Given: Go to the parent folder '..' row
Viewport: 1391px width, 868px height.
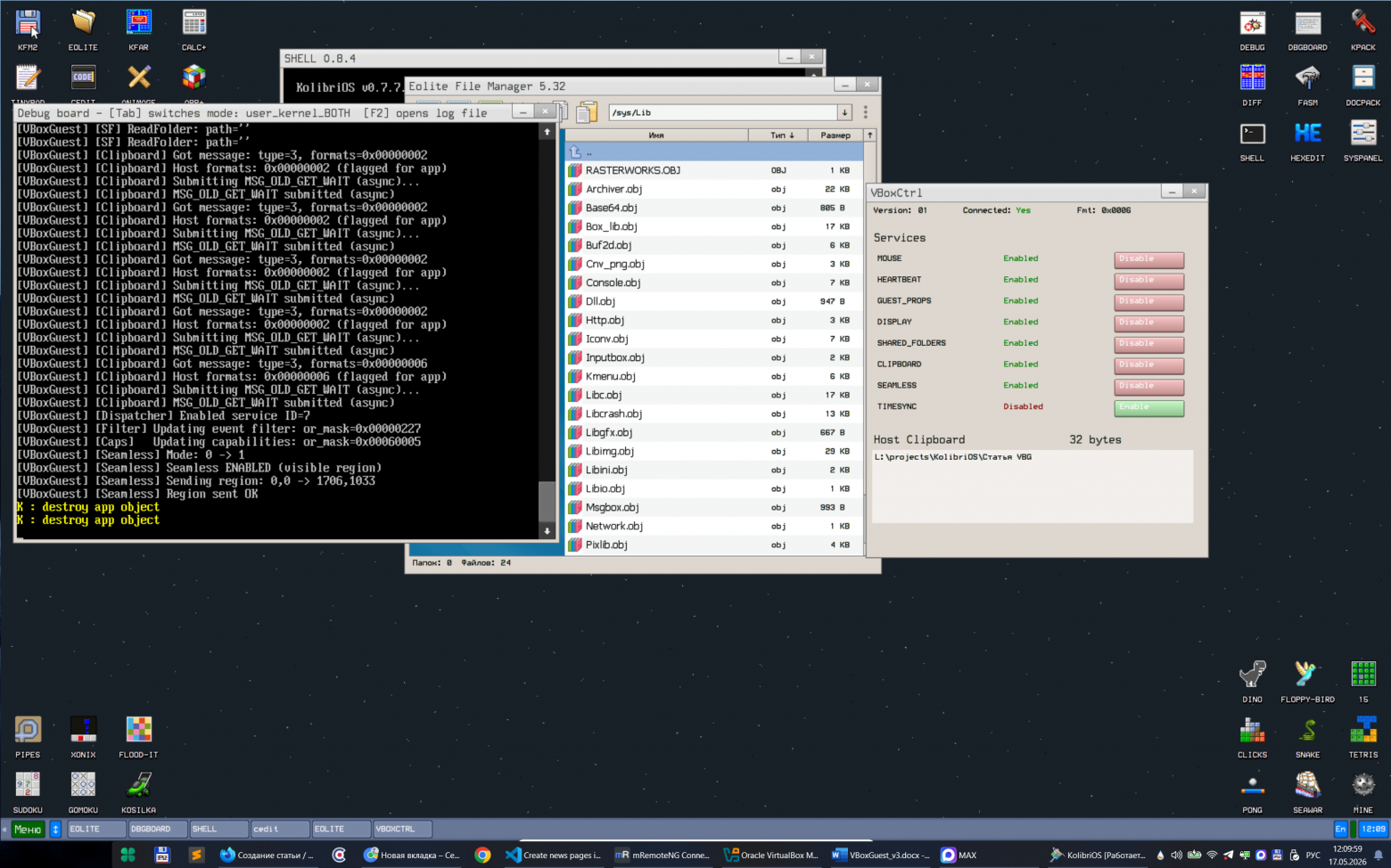Looking at the screenshot, I should coord(714,152).
